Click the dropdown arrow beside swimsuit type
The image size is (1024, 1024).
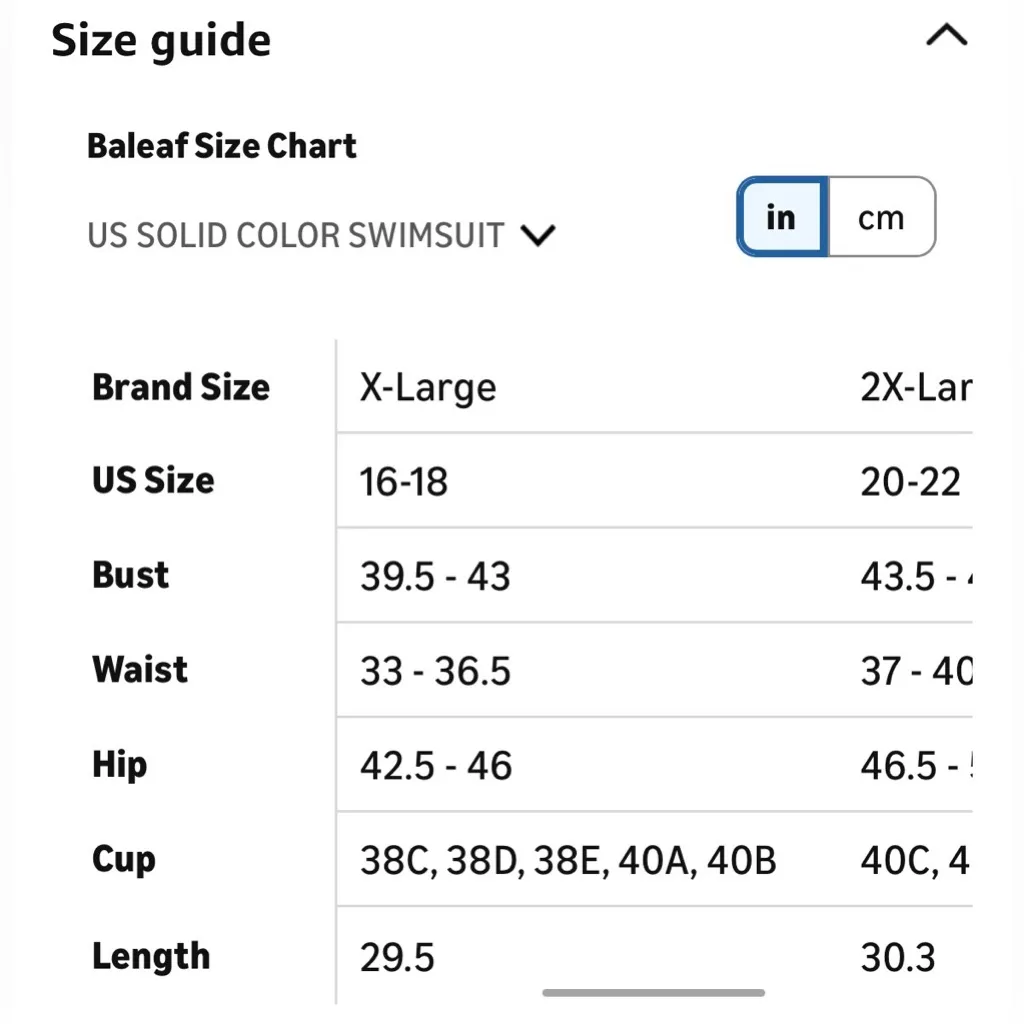[x=538, y=236]
